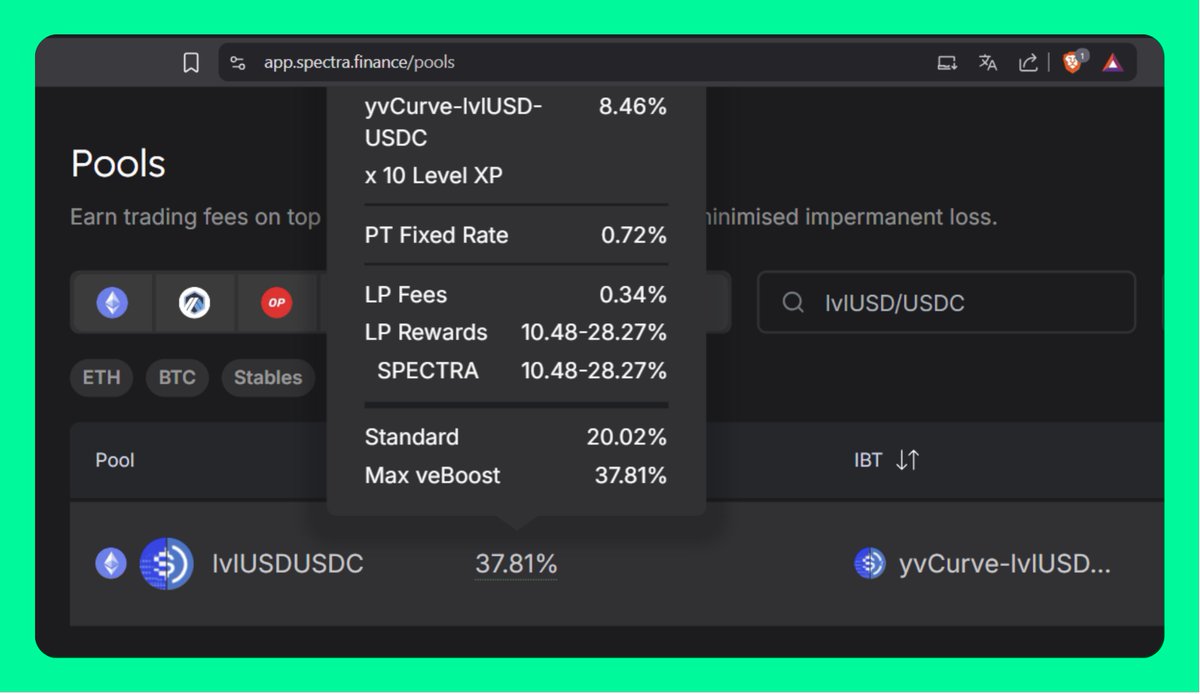Image resolution: width=1200 pixels, height=694 pixels.
Task: Click the x 10 Level XP line
Action: [433, 176]
